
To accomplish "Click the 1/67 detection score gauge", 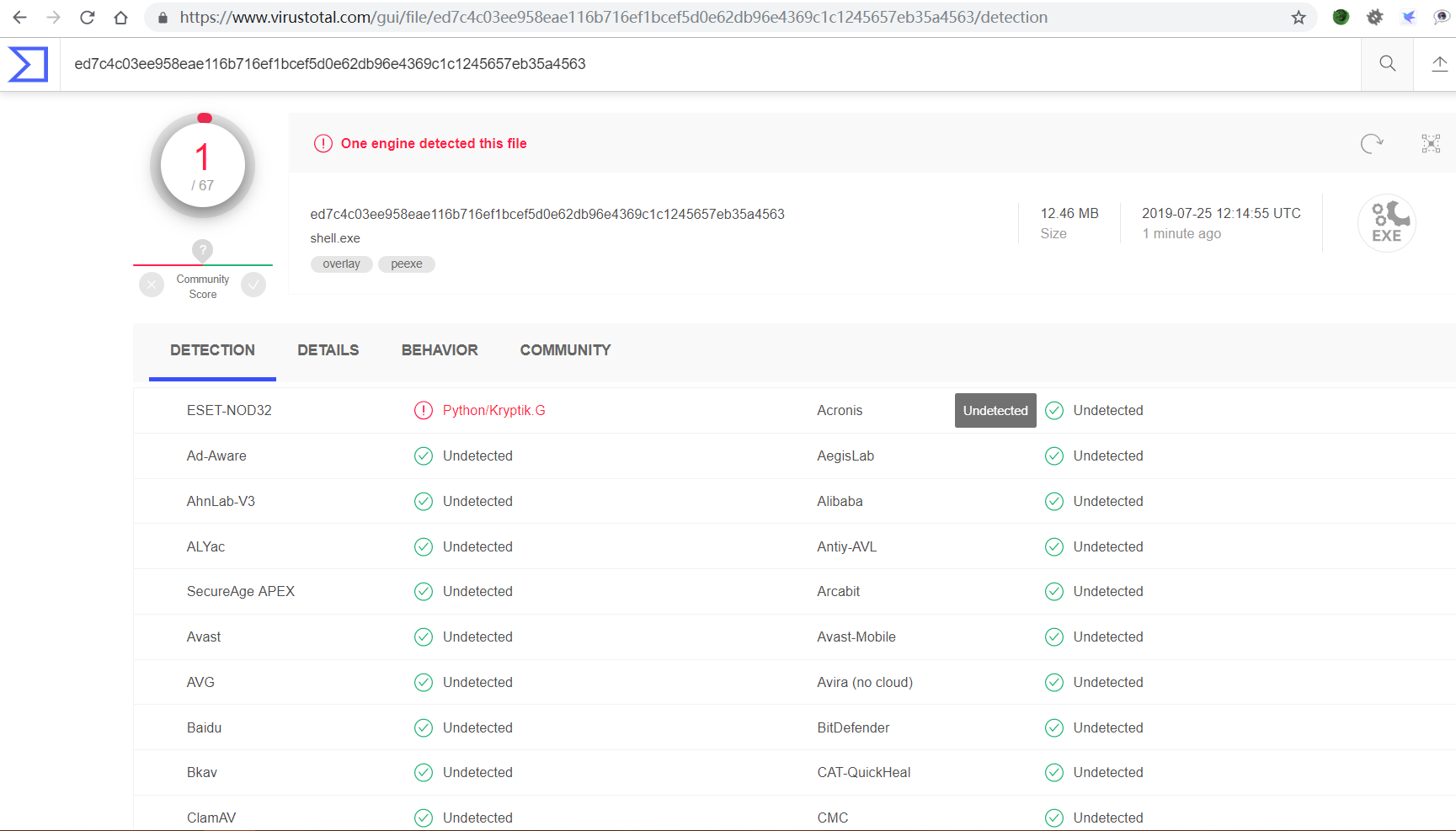I will (202, 166).
